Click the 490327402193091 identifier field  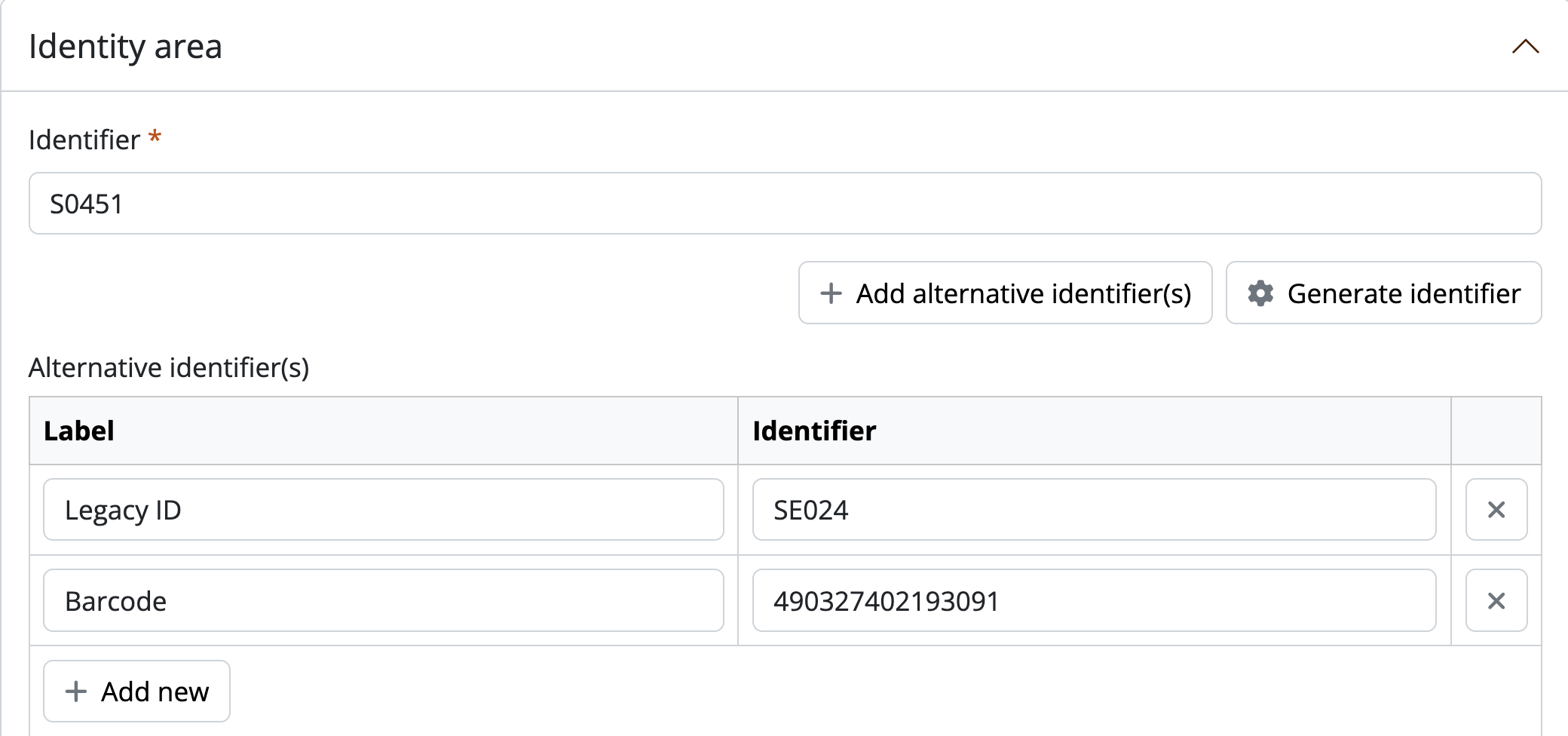pos(1093,601)
